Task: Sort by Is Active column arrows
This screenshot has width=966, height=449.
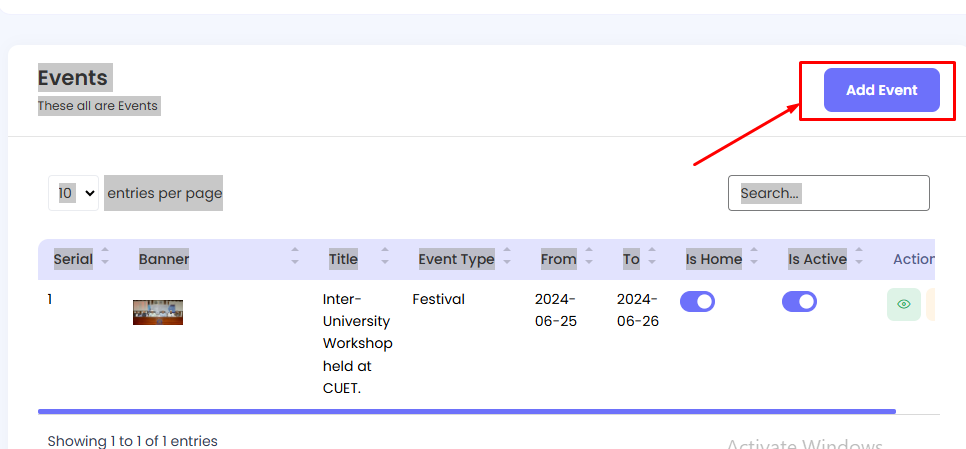Action: (x=859, y=259)
